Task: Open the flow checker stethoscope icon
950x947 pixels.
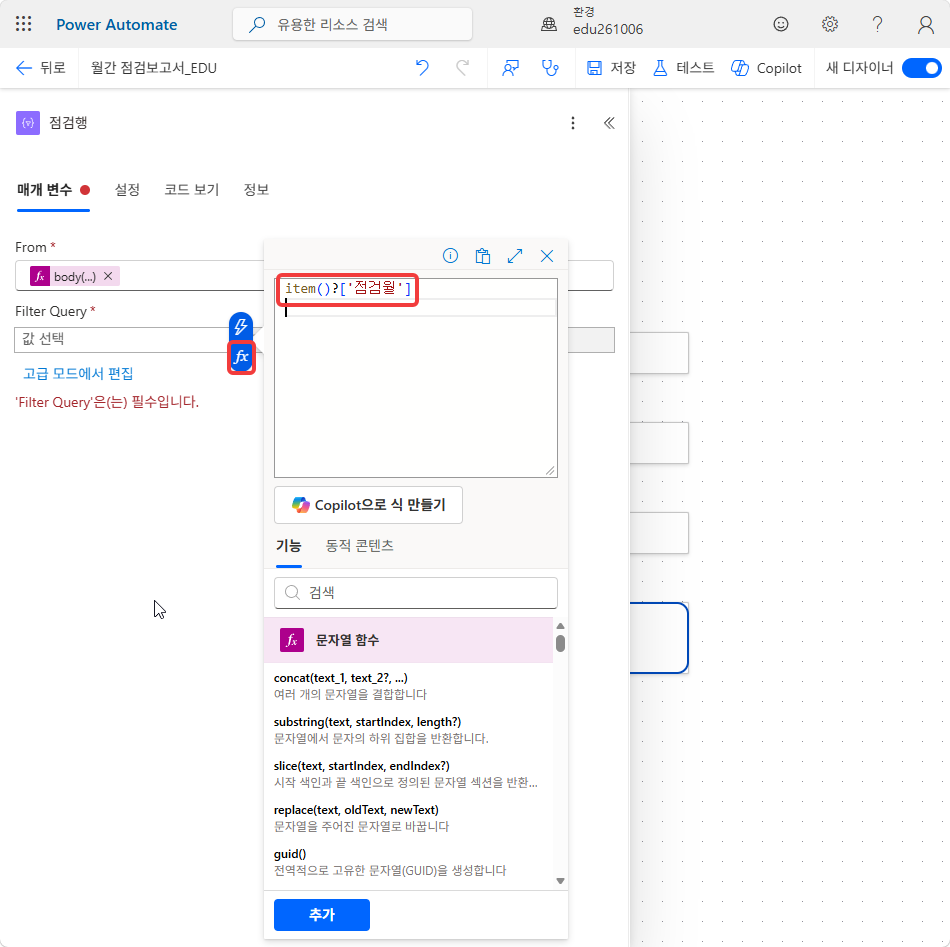Action: pos(550,68)
